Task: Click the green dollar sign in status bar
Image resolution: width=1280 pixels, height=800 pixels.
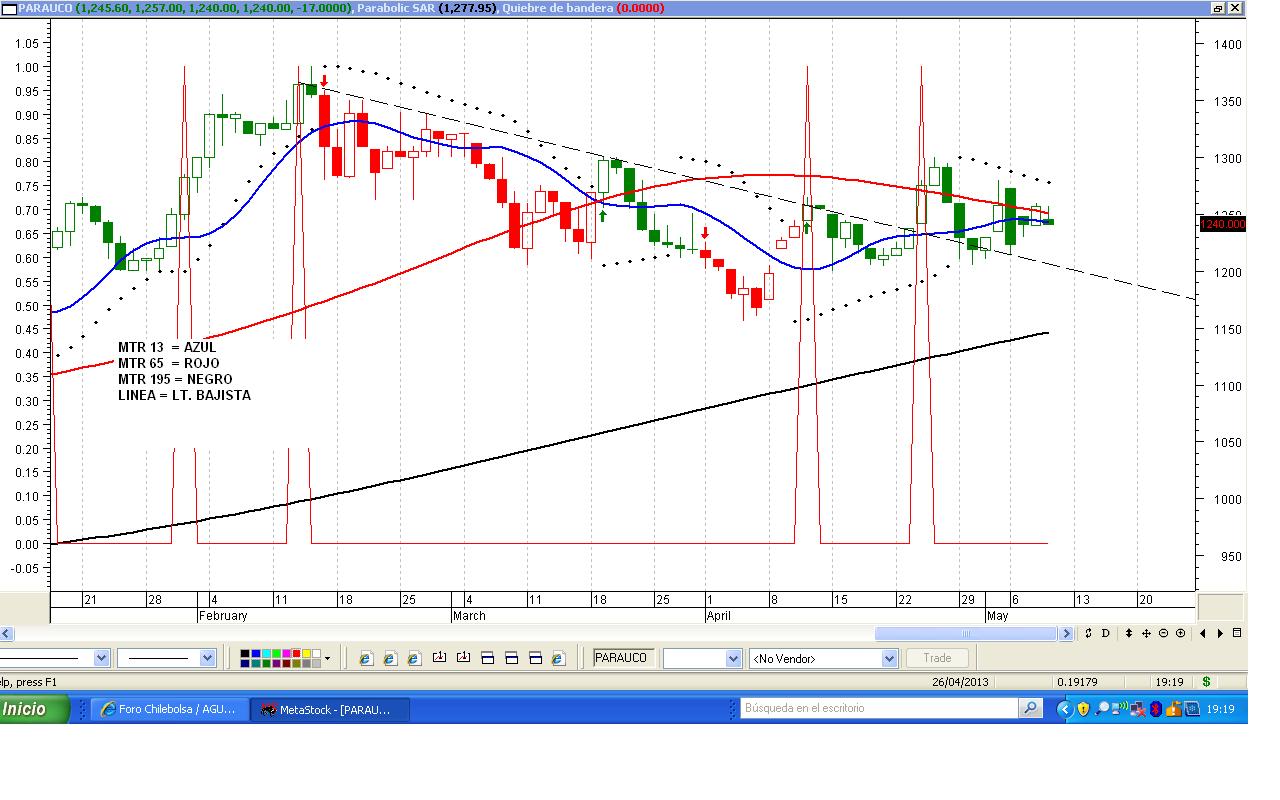Action: pos(1207,682)
